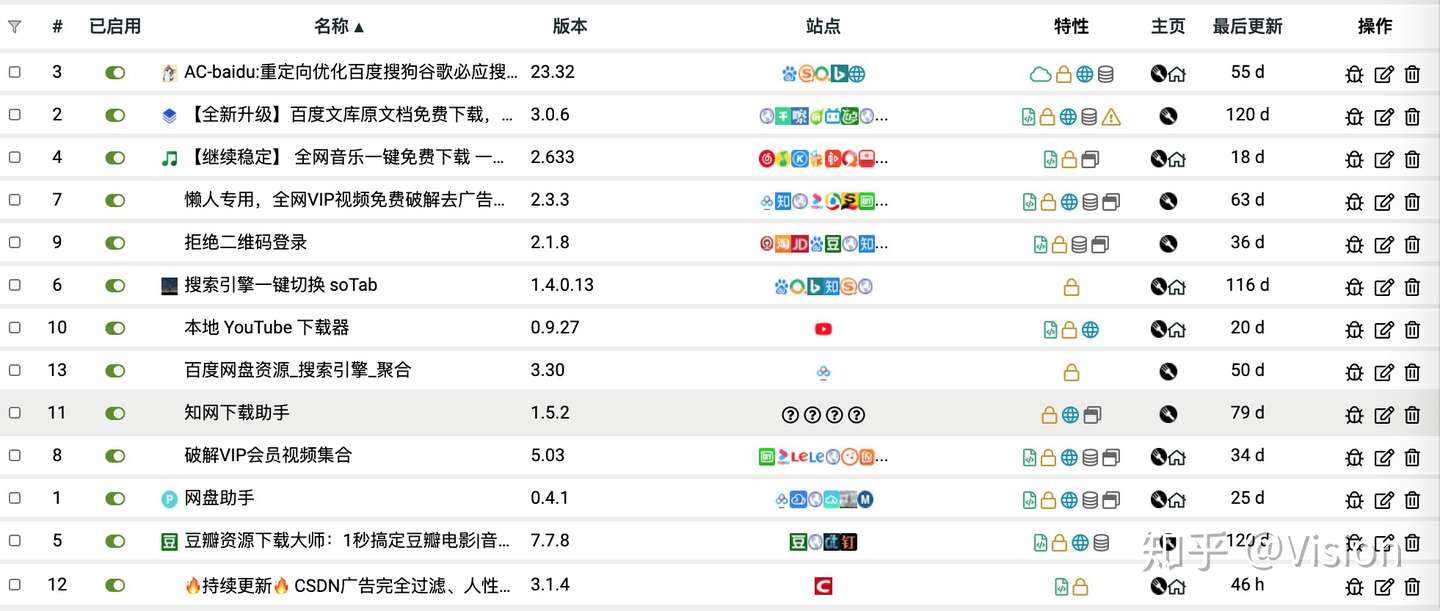
Task: Click version number 23.32
Action: click(x=553, y=72)
